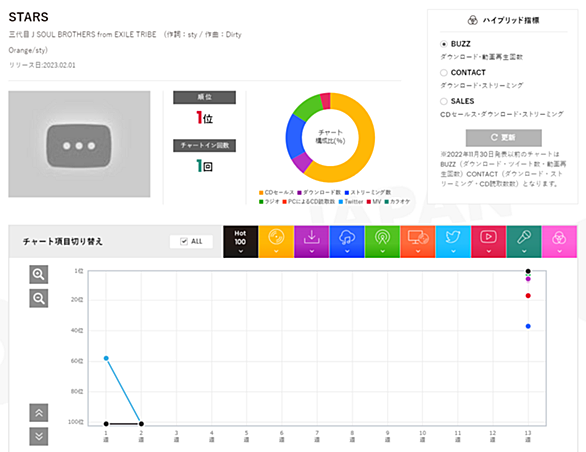The image size is (586, 452).
Task: Click the zoom in magnifier icon
Action: click(39, 274)
